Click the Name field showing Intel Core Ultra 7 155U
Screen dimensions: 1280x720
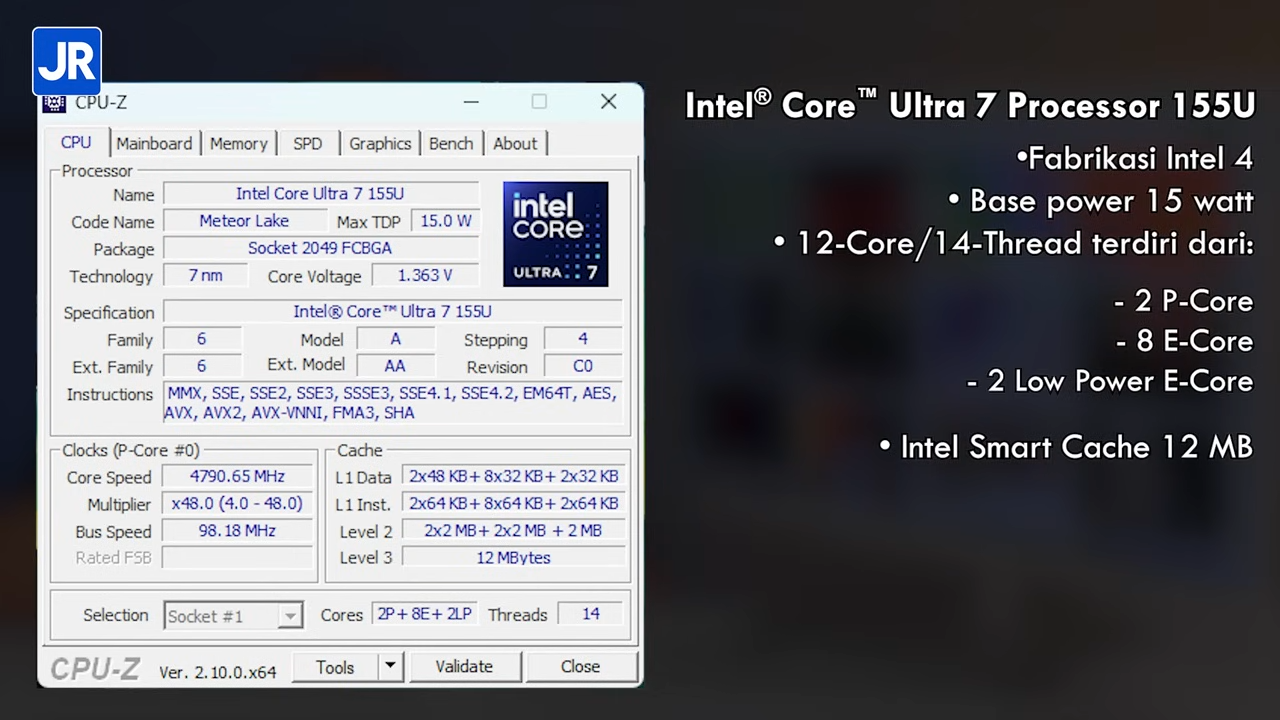321,194
